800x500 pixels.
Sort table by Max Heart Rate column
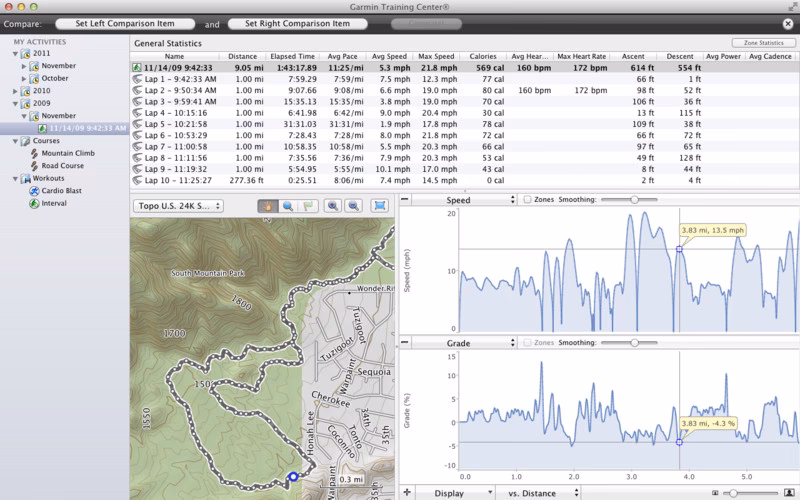(582, 56)
